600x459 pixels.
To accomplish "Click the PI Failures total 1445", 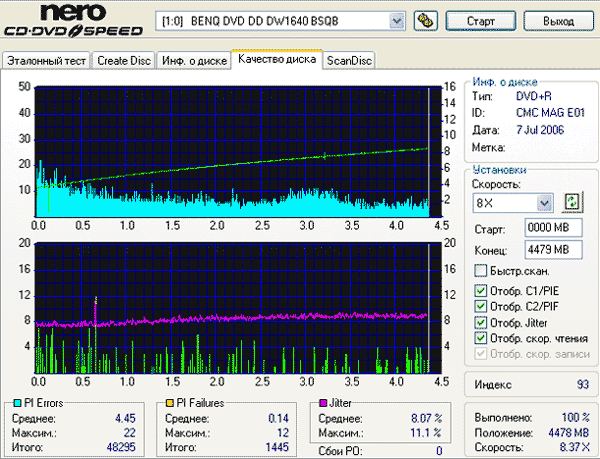I will click(277, 447).
